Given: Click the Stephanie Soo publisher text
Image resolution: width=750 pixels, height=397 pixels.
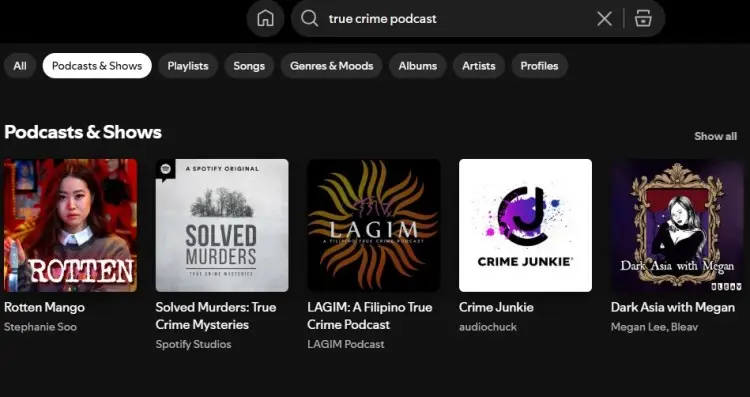Looking at the screenshot, I should point(40,327).
